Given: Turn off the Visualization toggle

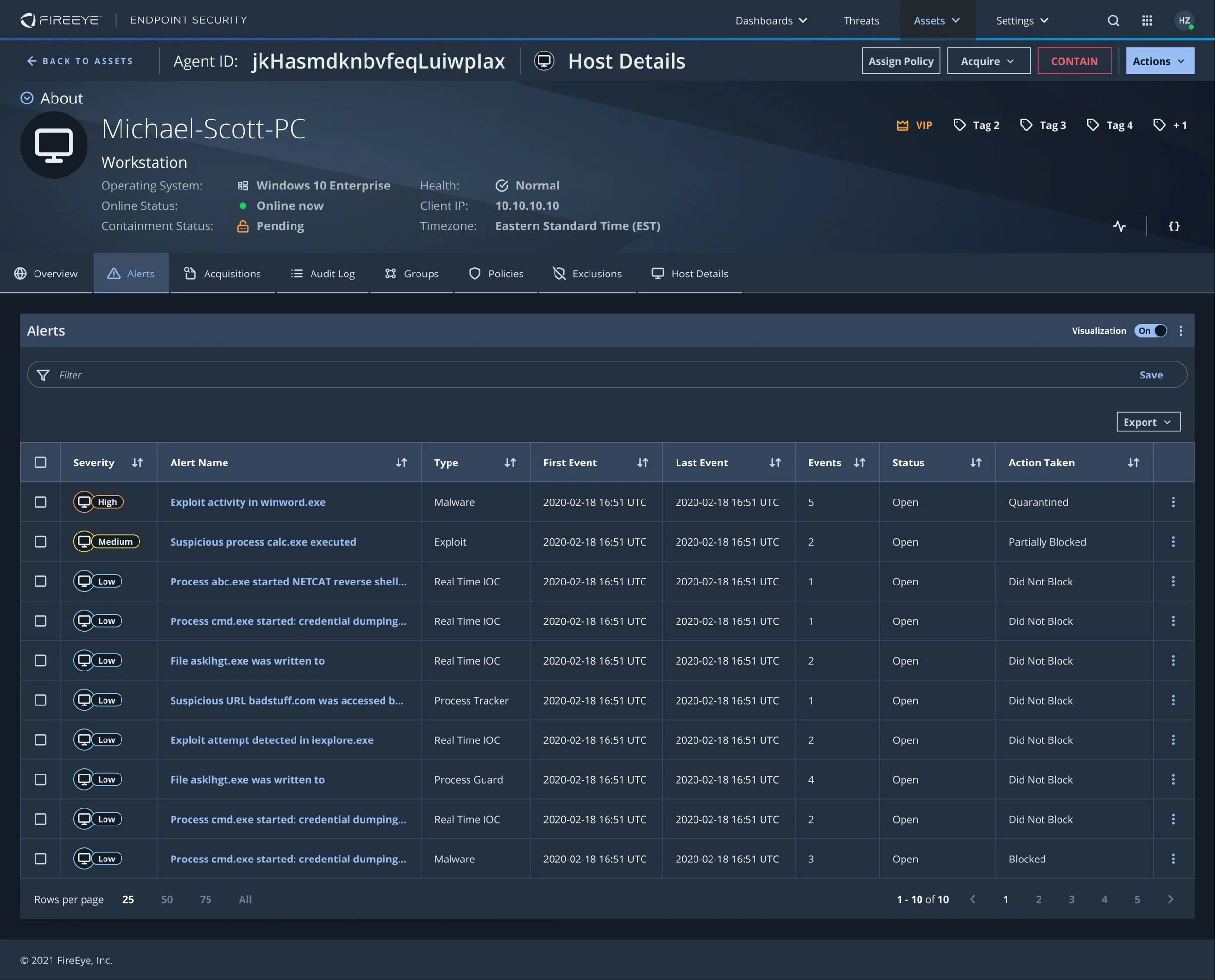Looking at the screenshot, I should pos(1151,331).
